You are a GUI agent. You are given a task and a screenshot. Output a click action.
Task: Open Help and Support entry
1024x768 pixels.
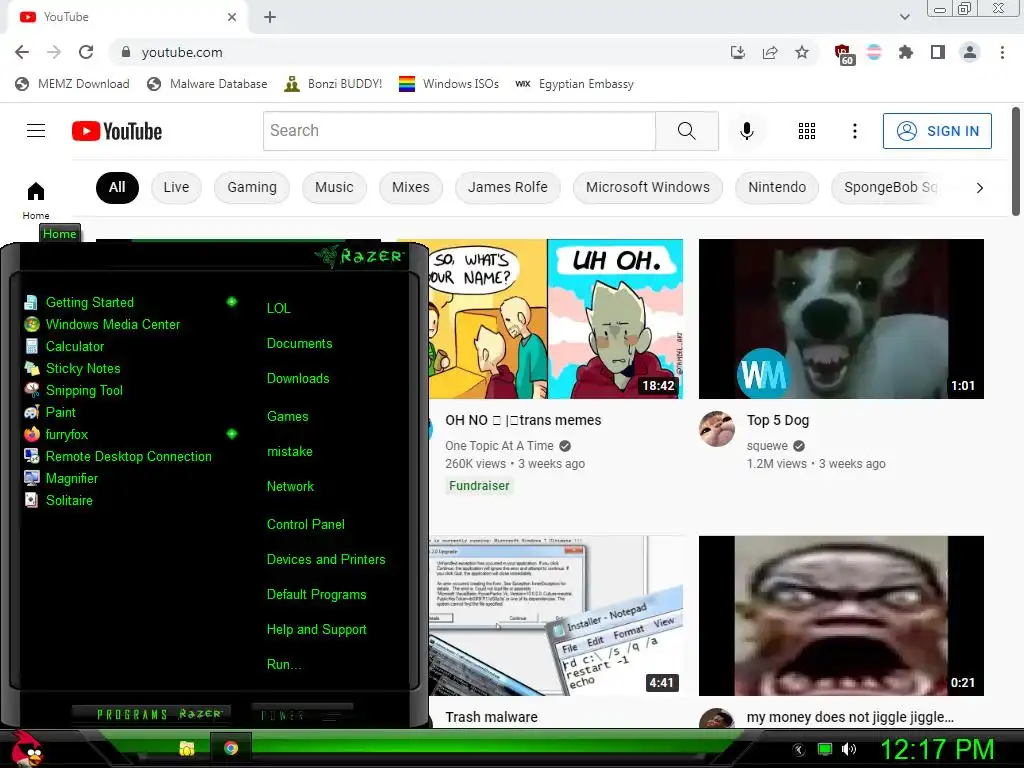(x=317, y=630)
